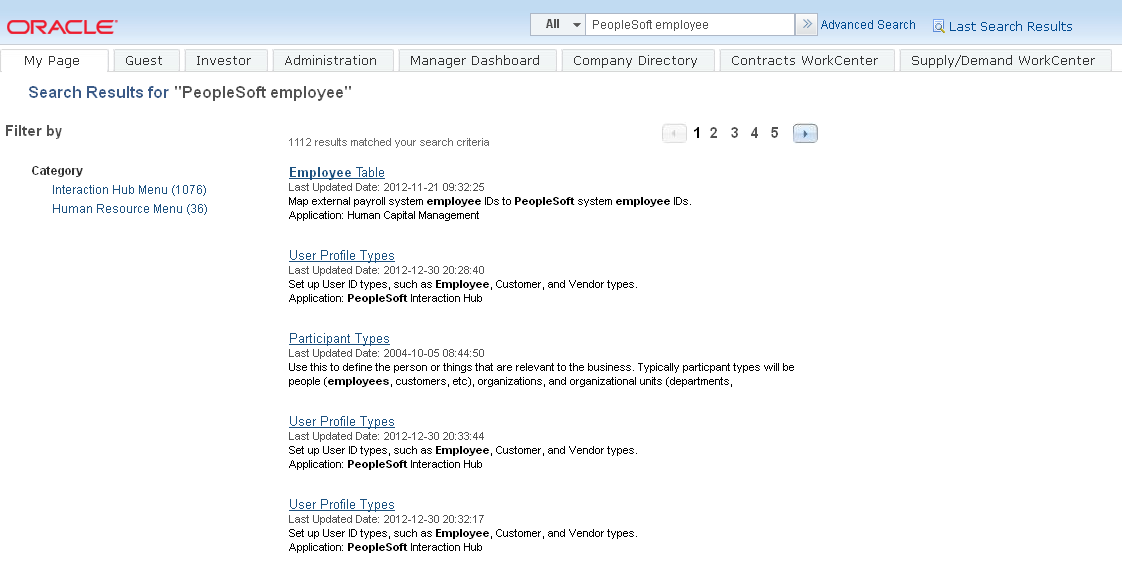1122x563 pixels.
Task: Open Advanced Search
Action: tap(868, 25)
